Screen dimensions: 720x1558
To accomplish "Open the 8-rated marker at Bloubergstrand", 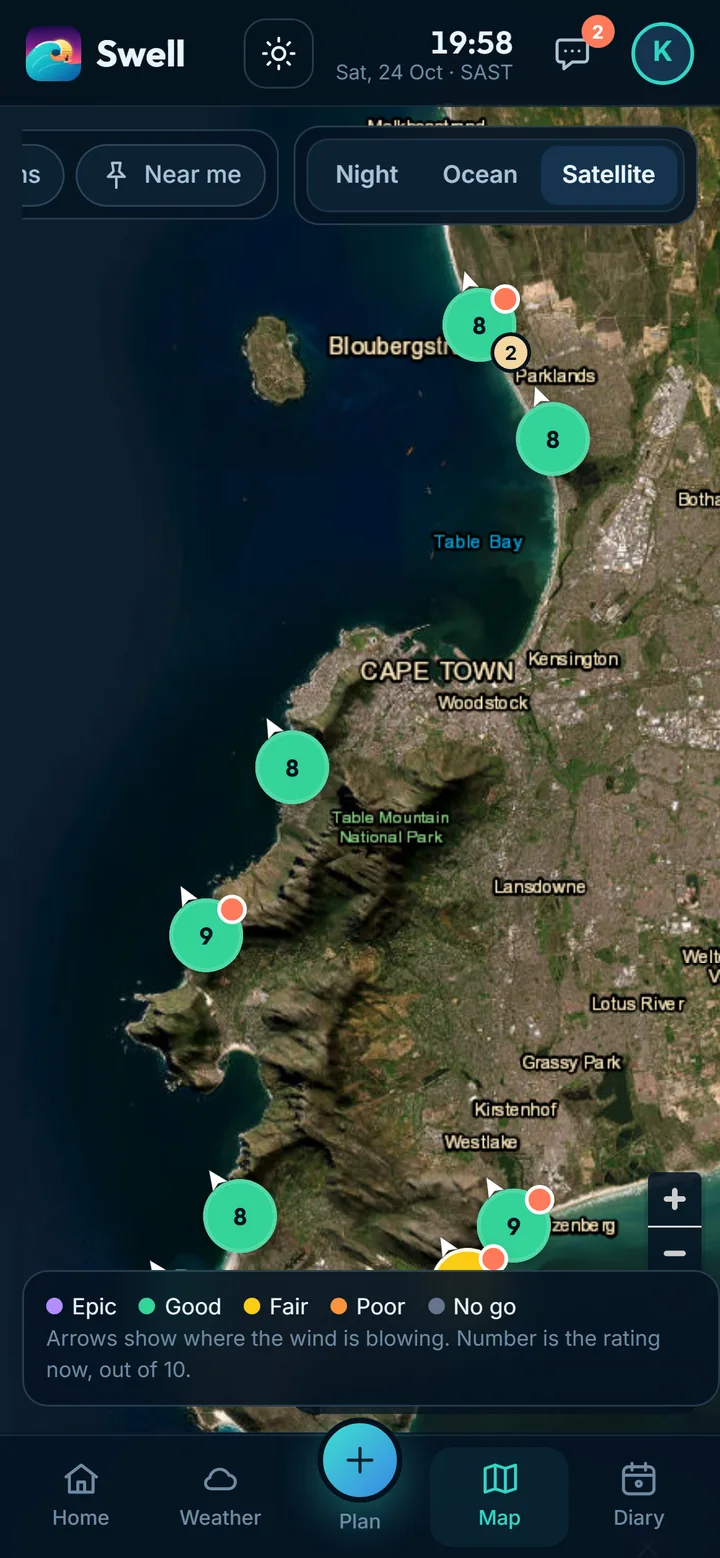I will pyautogui.click(x=479, y=325).
